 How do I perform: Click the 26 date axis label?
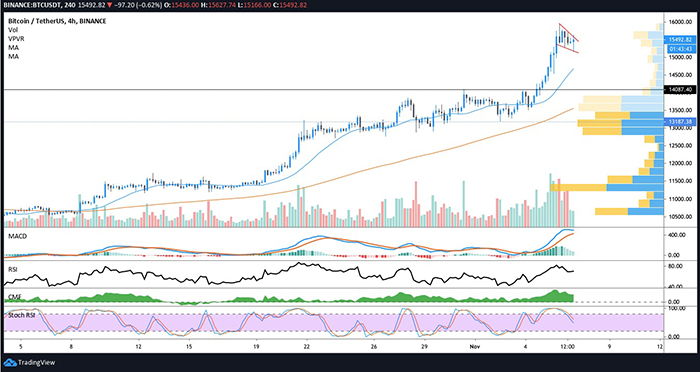374,346
